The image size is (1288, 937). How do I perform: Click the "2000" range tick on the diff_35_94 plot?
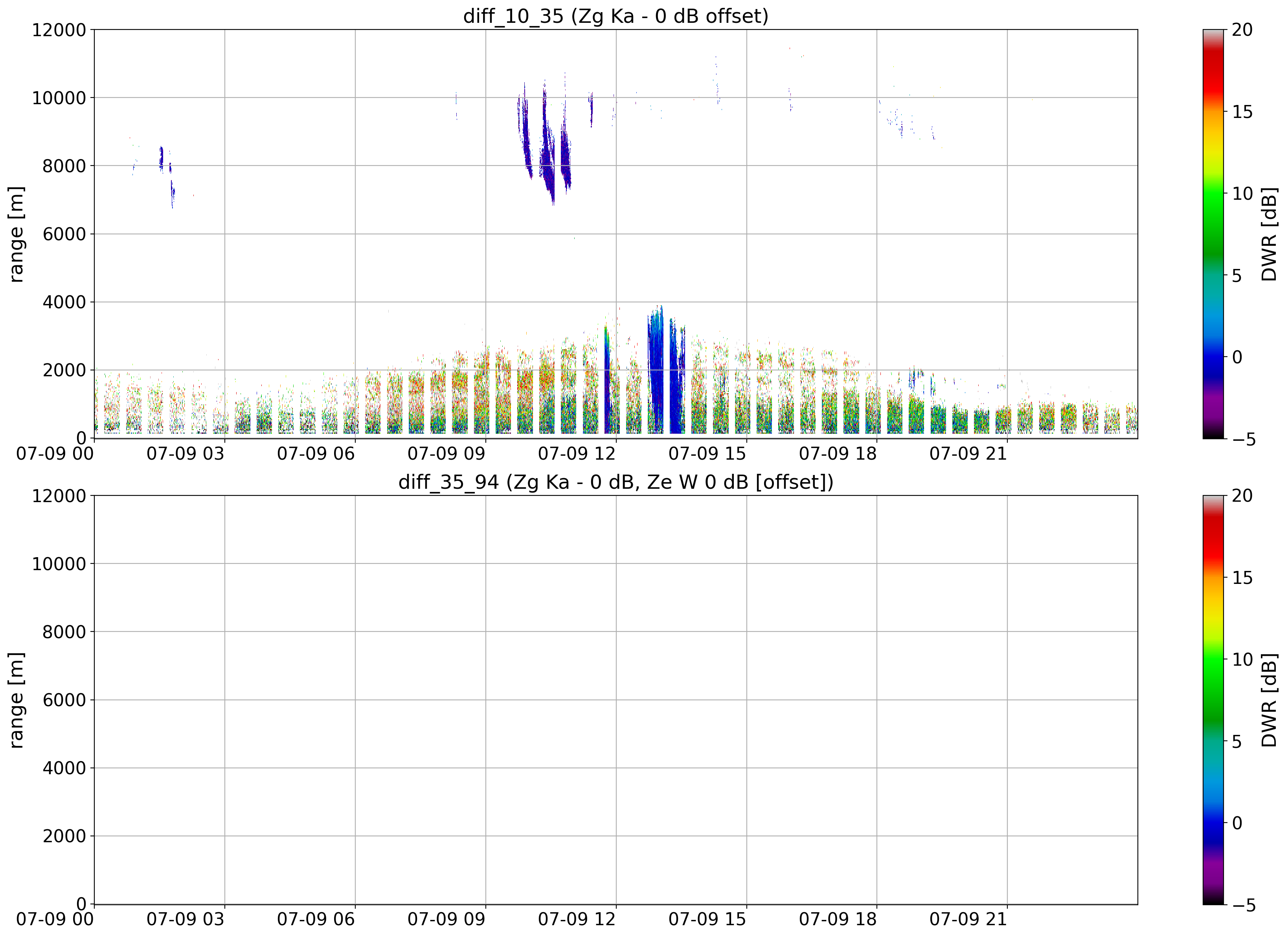tap(64, 836)
